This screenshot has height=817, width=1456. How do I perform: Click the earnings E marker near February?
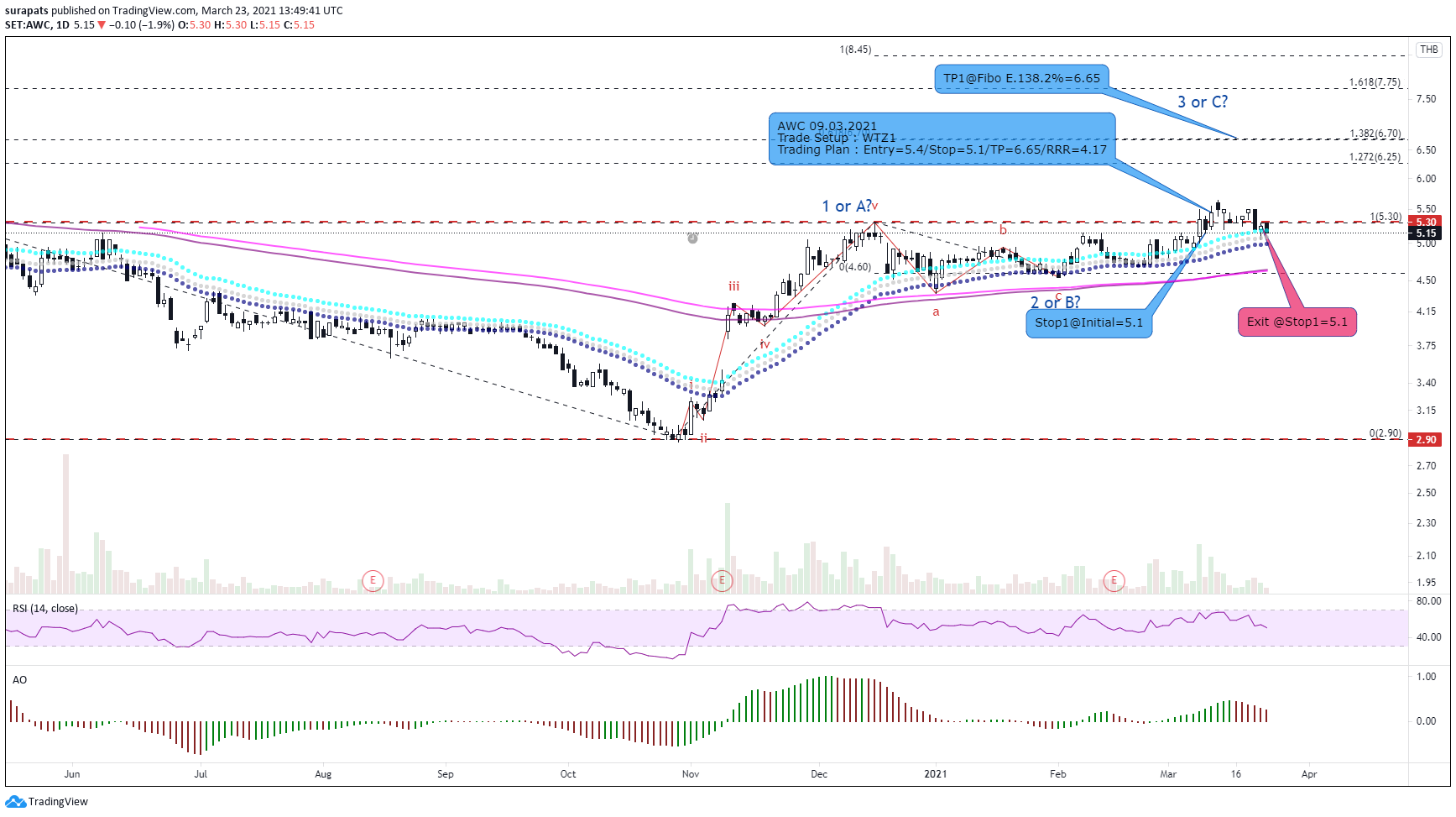click(1114, 580)
